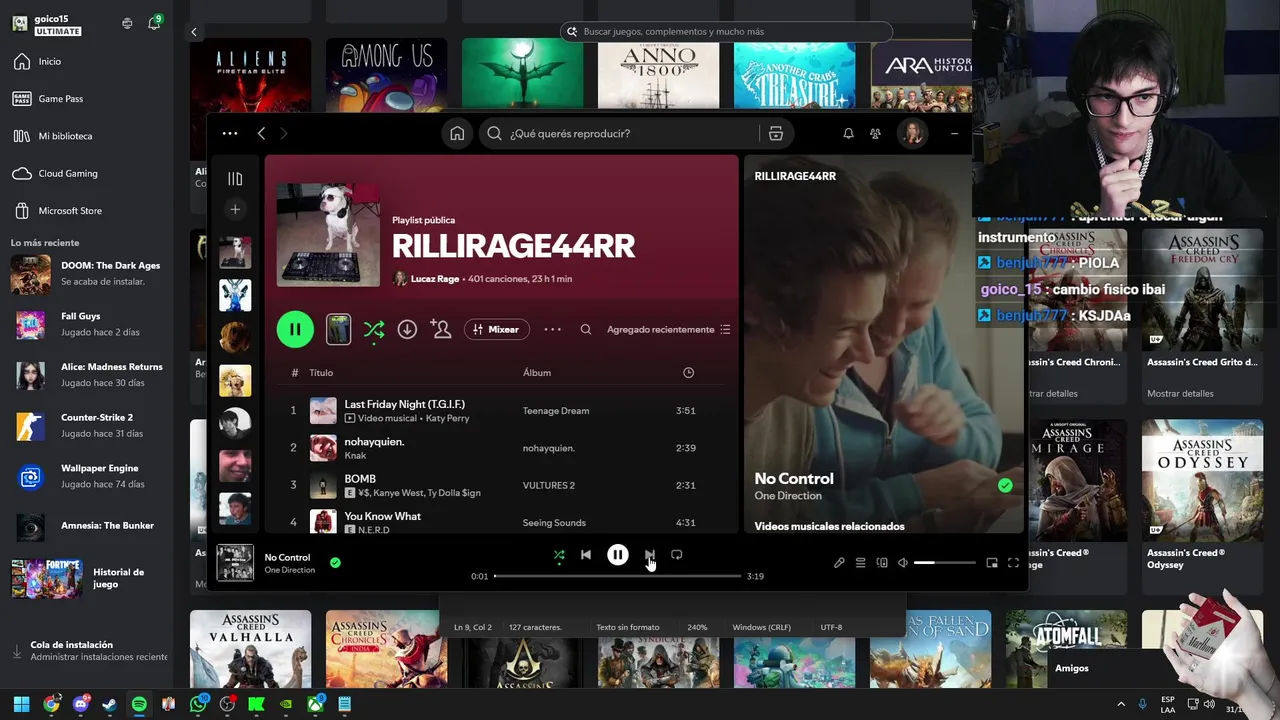Click Spotify search box '¿Qué querés reproducir?'
Image resolution: width=1280 pixels, height=720 pixels.
tap(618, 133)
